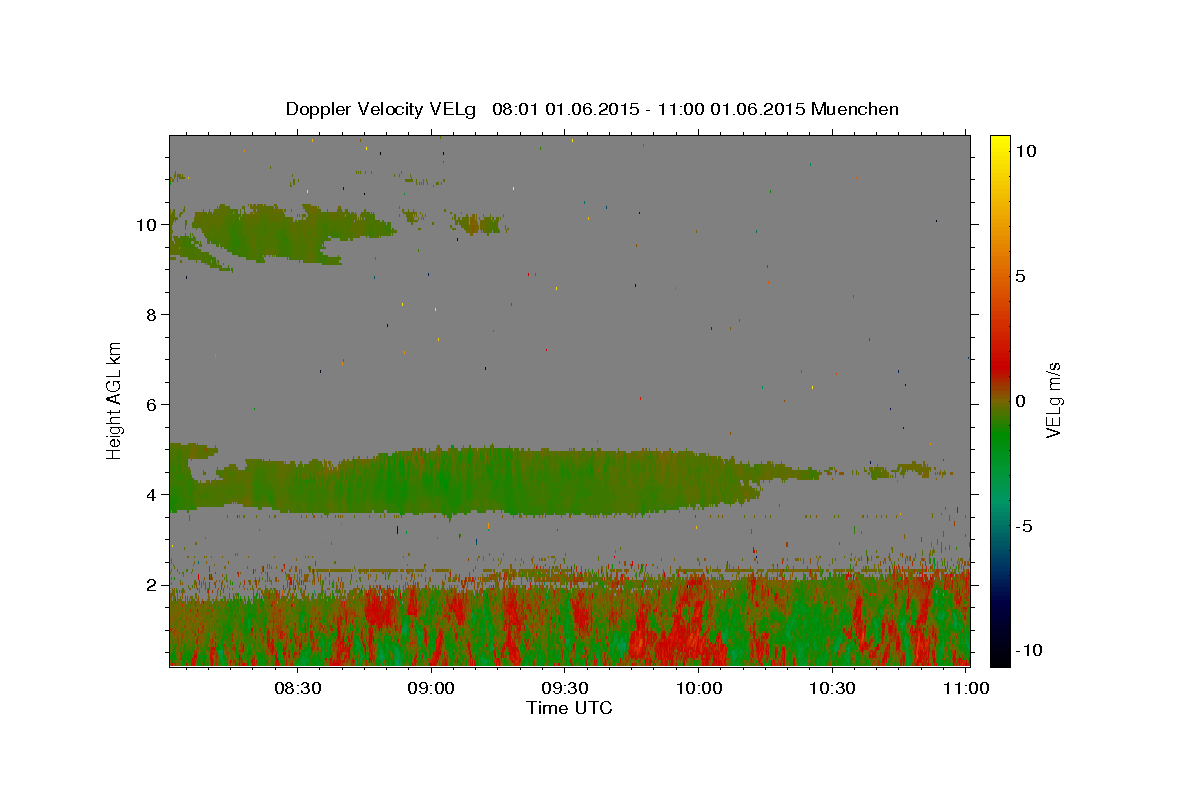Click the colorbar label '5'

(x=1020, y=276)
